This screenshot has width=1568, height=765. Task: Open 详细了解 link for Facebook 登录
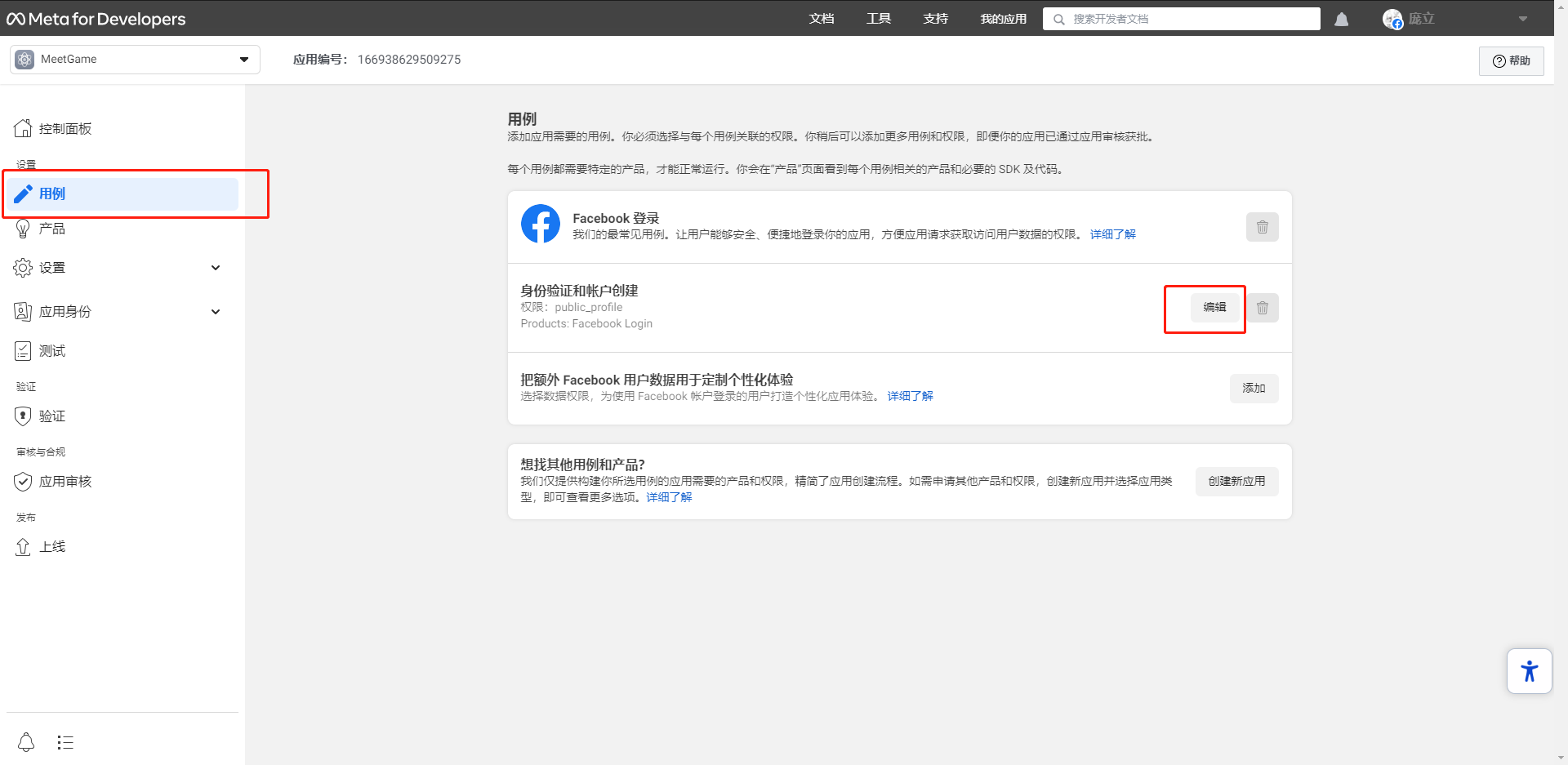1112,234
